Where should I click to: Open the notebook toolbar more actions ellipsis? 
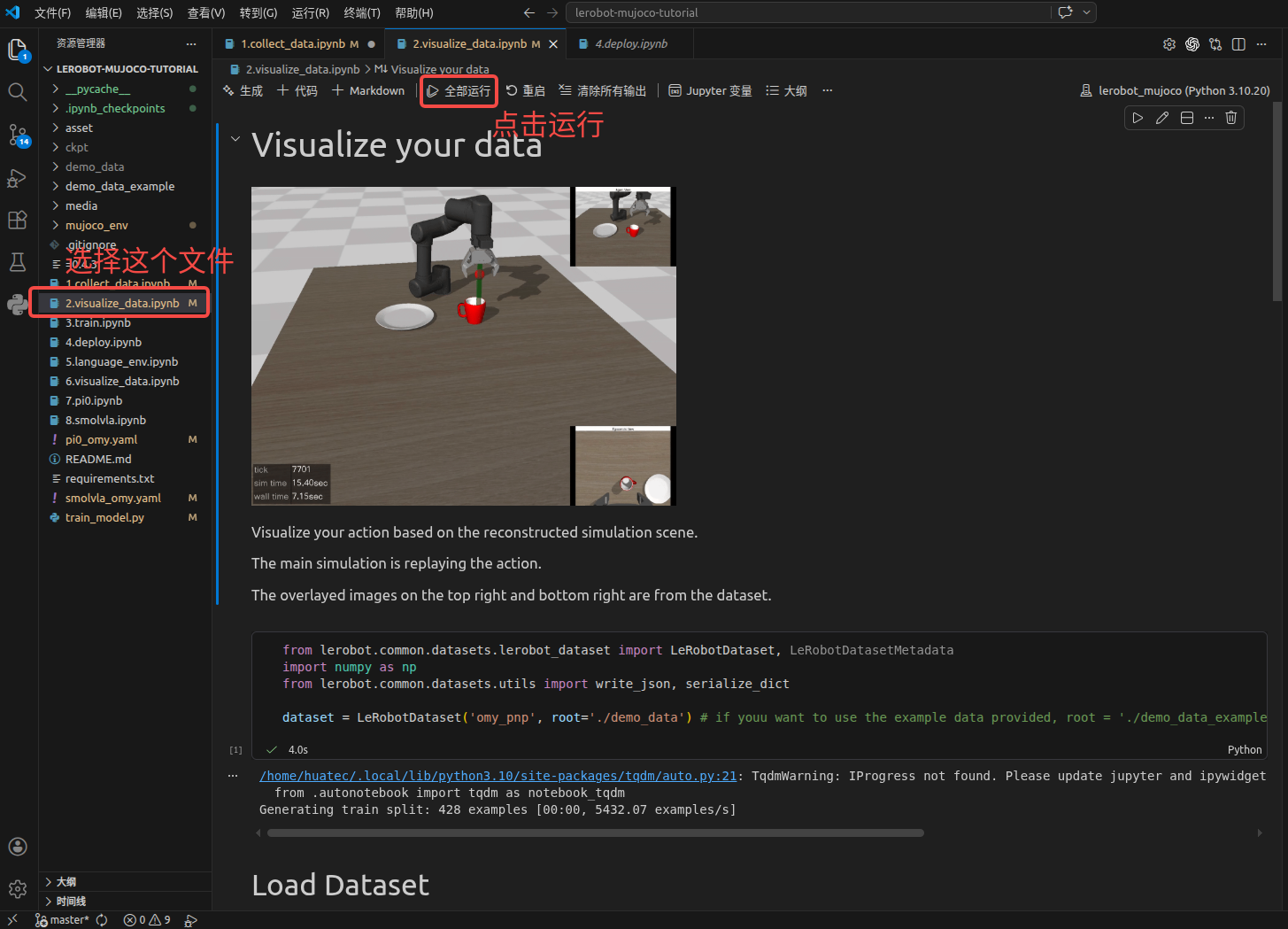point(828,90)
